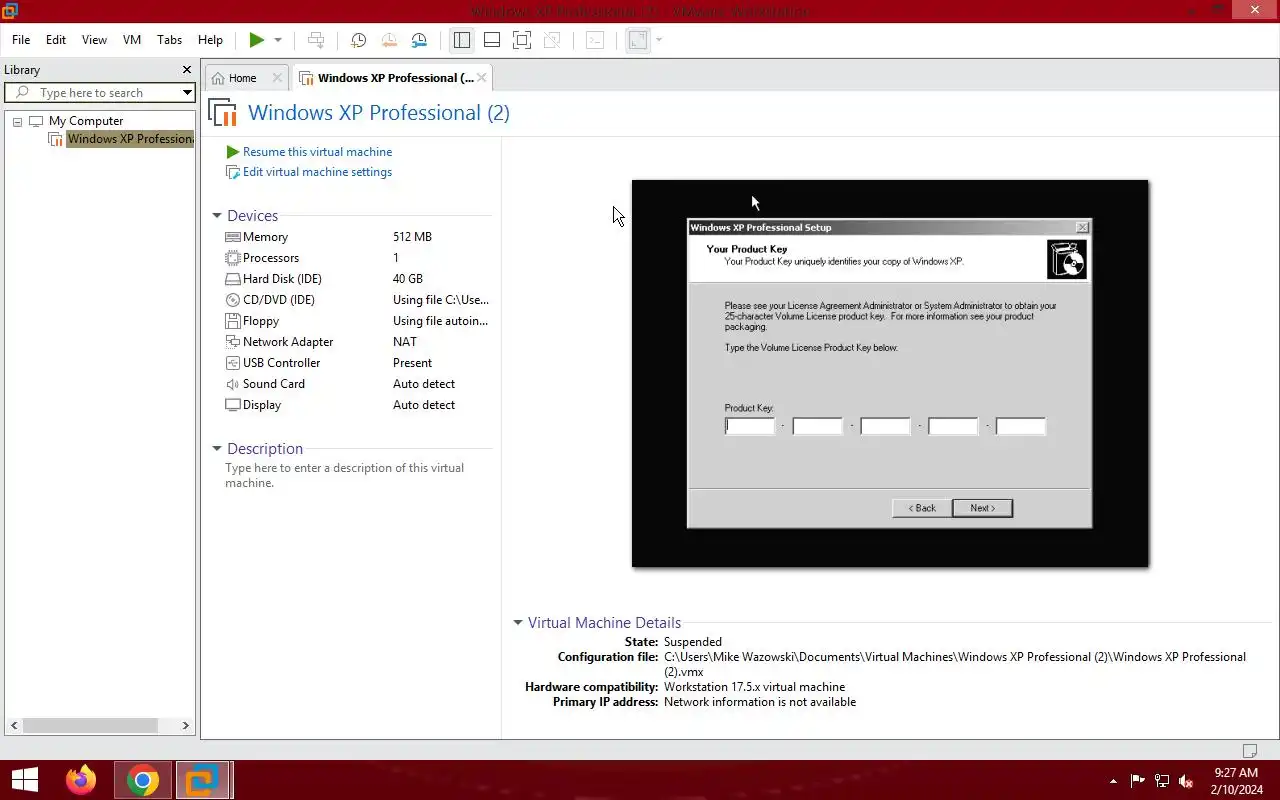Viewport: 1280px width, 800px height.
Task: Open the Snapshot Manager icon
Action: point(419,40)
